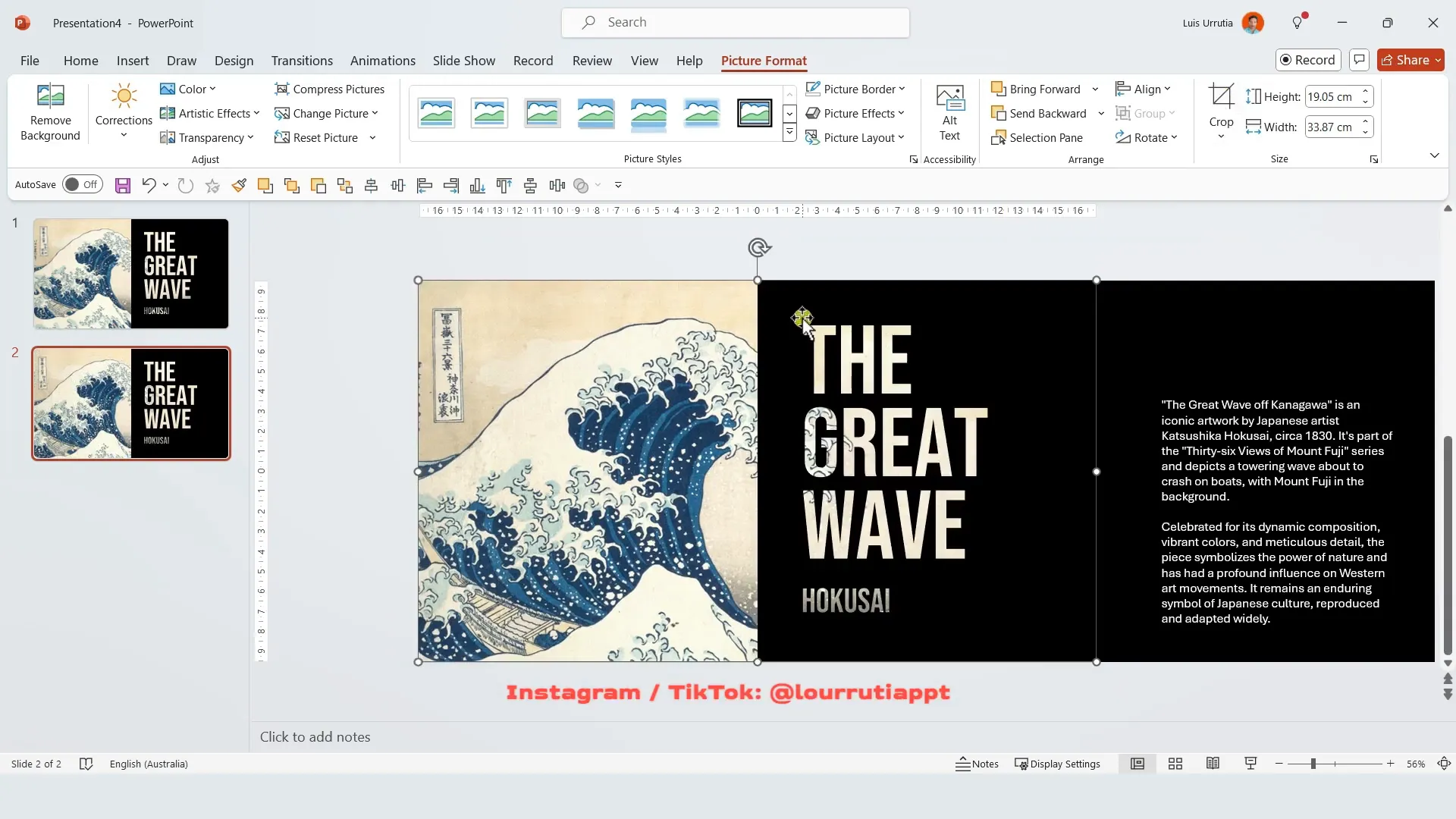Screen dimensions: 1456x819
Task: Open the Comments pane icon
Action: (1360, 60)
